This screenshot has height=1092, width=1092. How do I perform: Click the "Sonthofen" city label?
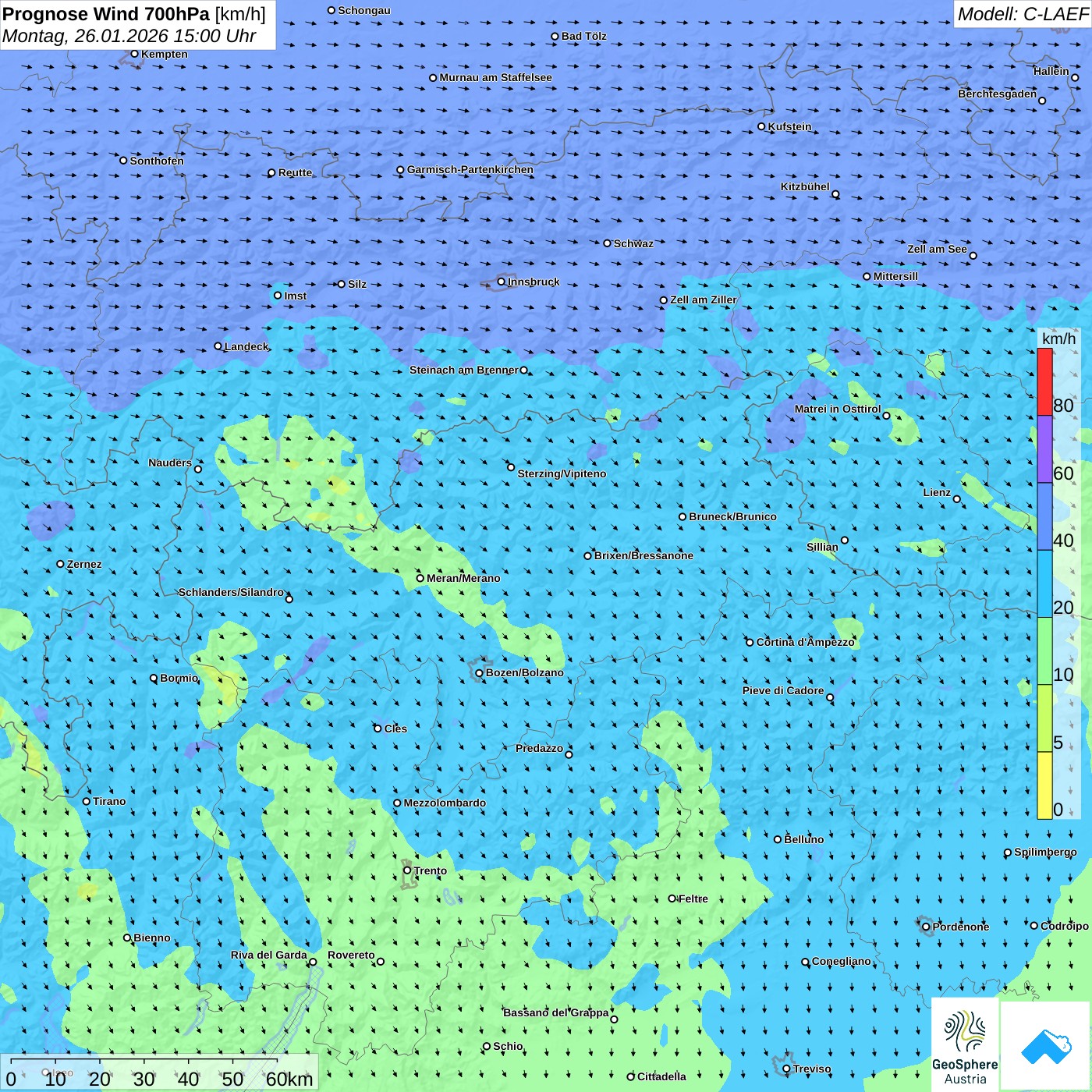coord(157,161)
